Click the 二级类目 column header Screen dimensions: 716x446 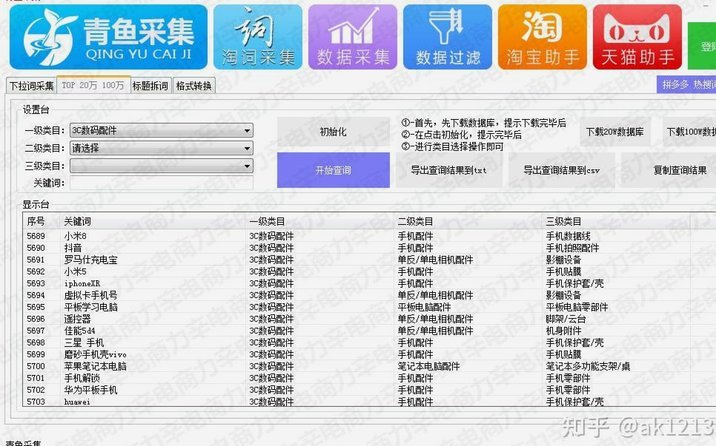click(x=468, y=221)
